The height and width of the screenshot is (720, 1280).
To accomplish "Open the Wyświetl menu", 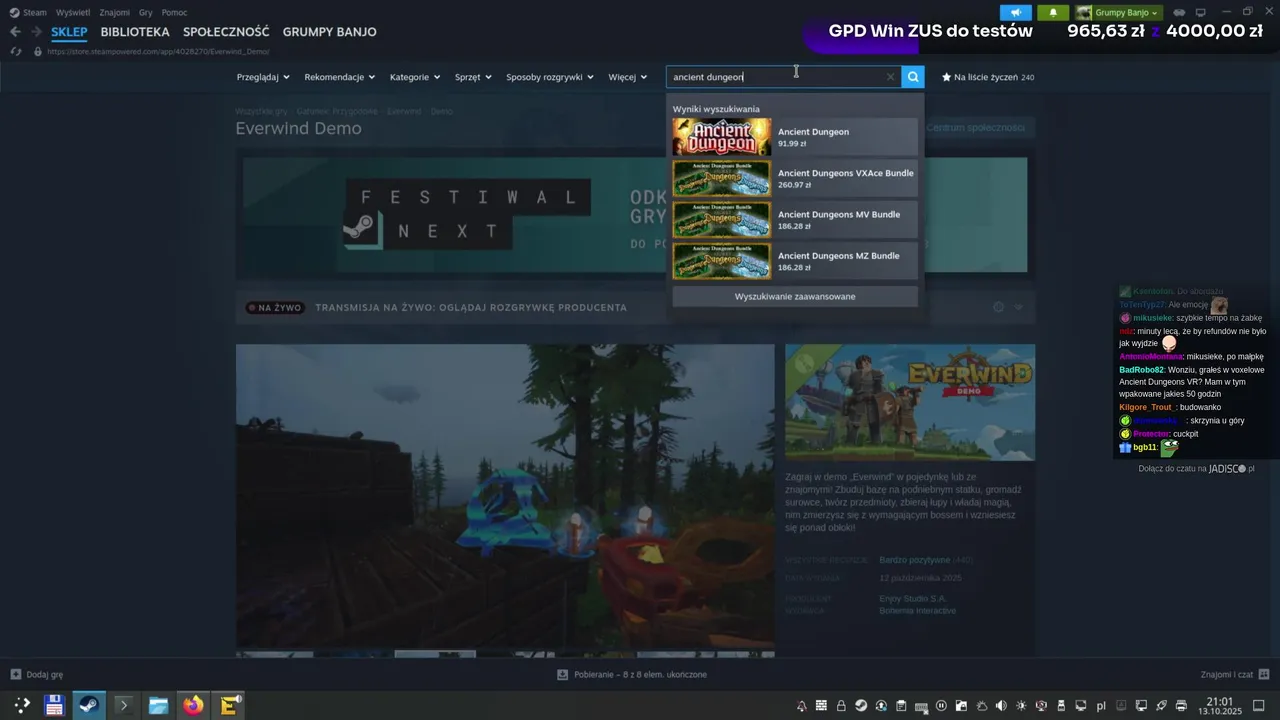I will pyautogui.click(x=72, y=13).
